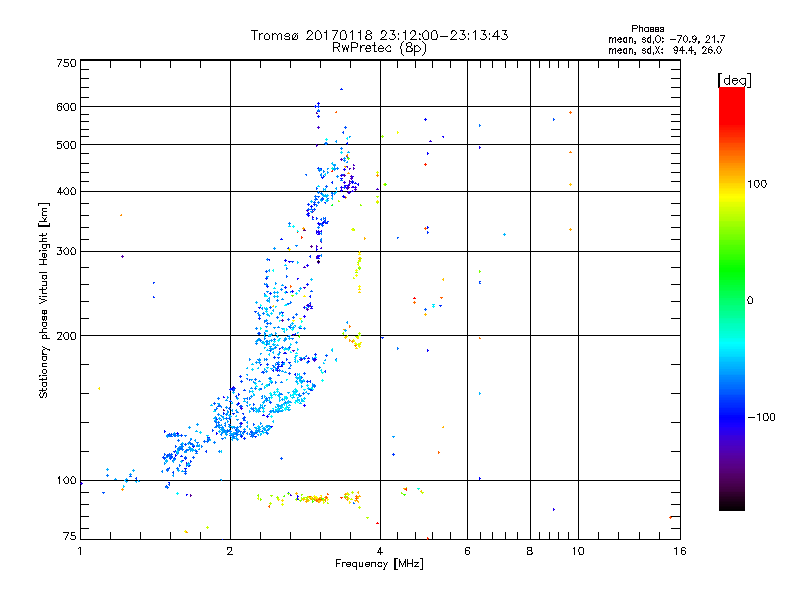This screenshot has height=600, width=800.
Task: Click the 'mean, sd,X: 94.4, 26.0' statistic
Action: pos(665,50)
